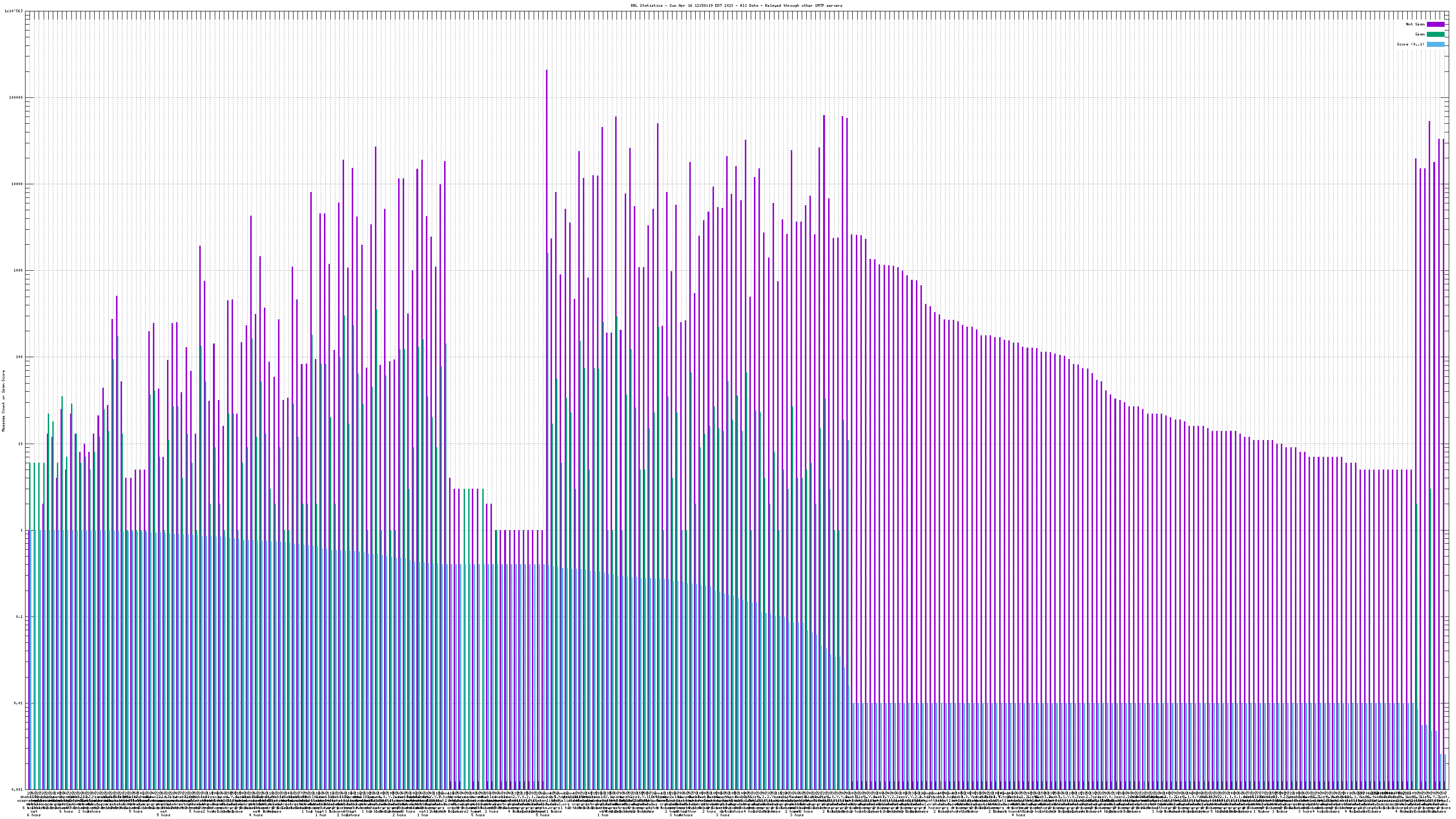Click the "Score (0..1)" legend label text
Image resolution: width=1456 pixels, height=819 pixels.
(1410, 44)
